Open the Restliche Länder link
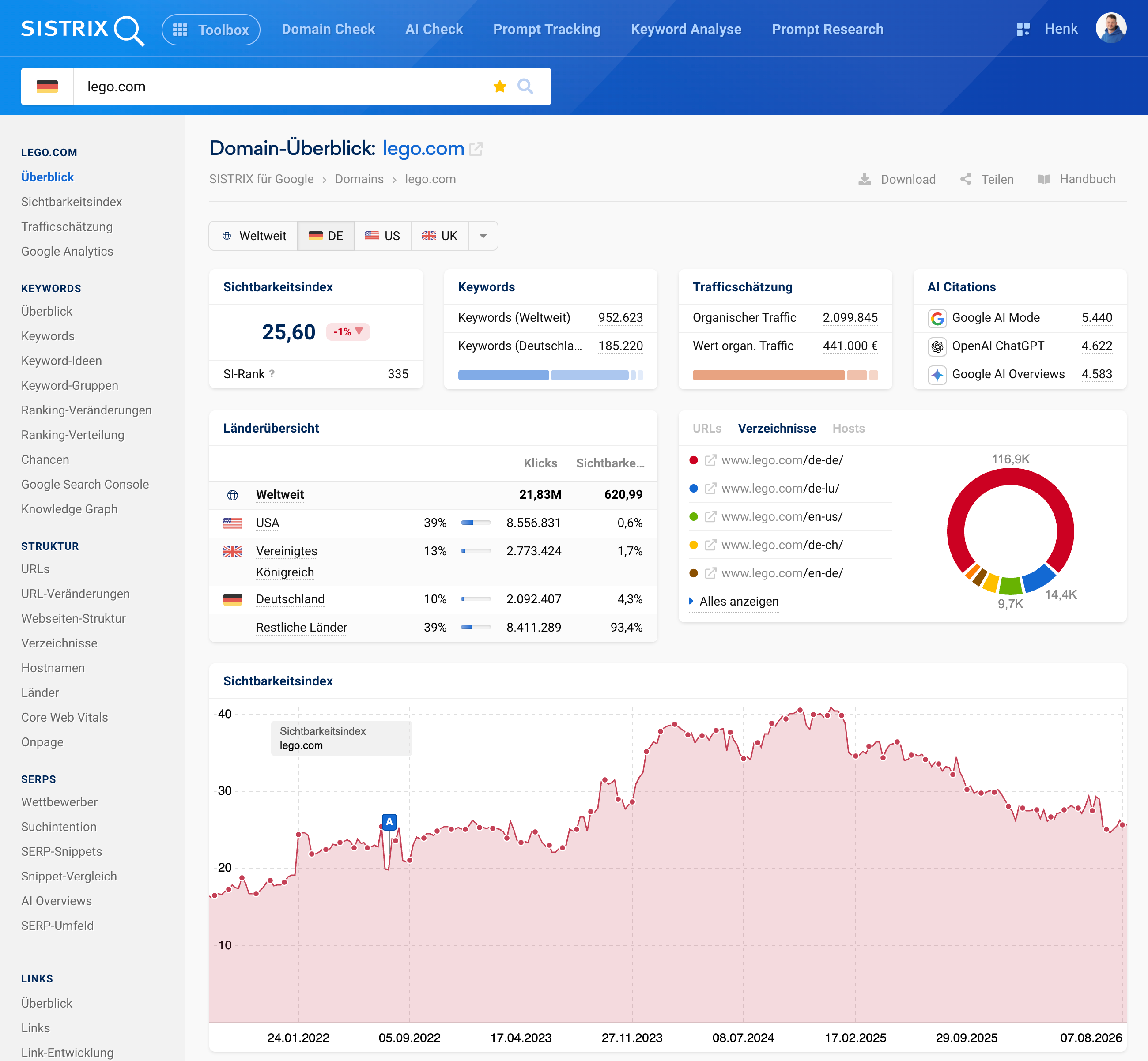This screenshot has width=1148, height=1061. point(302,628)
